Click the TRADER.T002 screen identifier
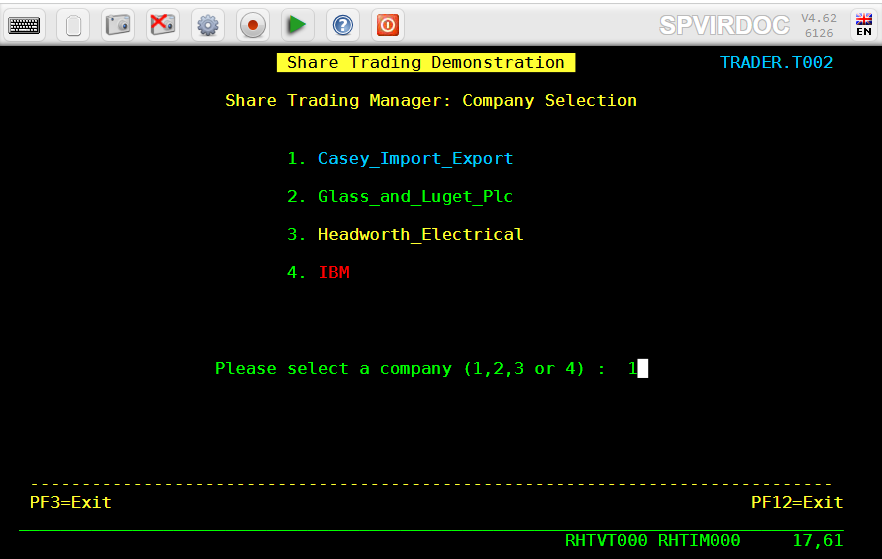Screen dimensions: 882x559 [x=776, y=62]
